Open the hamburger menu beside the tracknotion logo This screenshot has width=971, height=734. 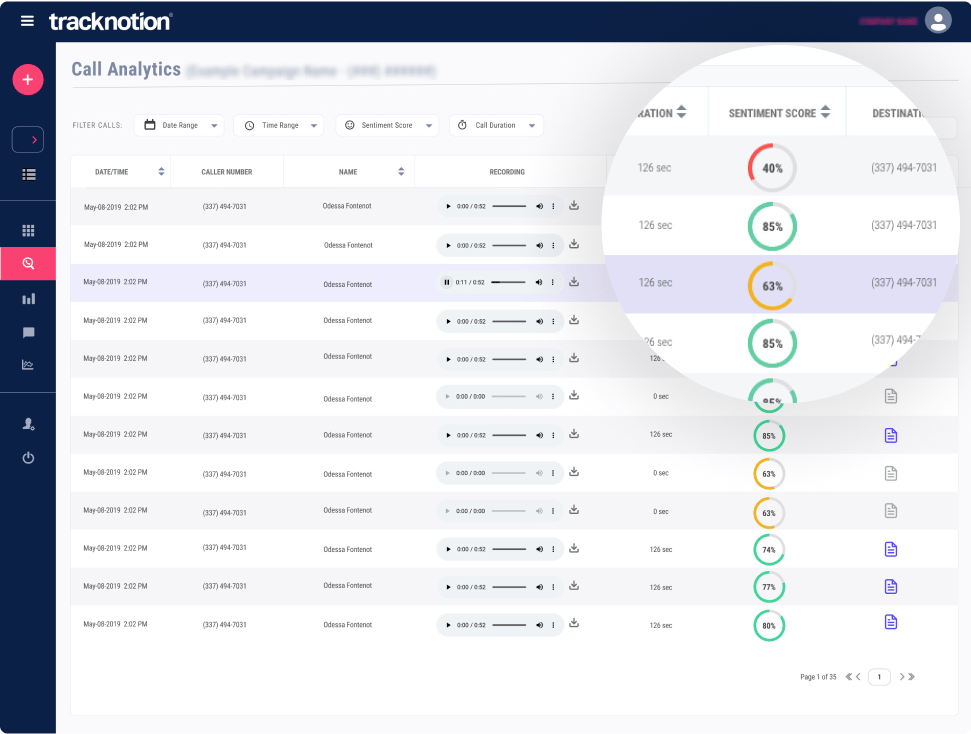coord(27,21)
